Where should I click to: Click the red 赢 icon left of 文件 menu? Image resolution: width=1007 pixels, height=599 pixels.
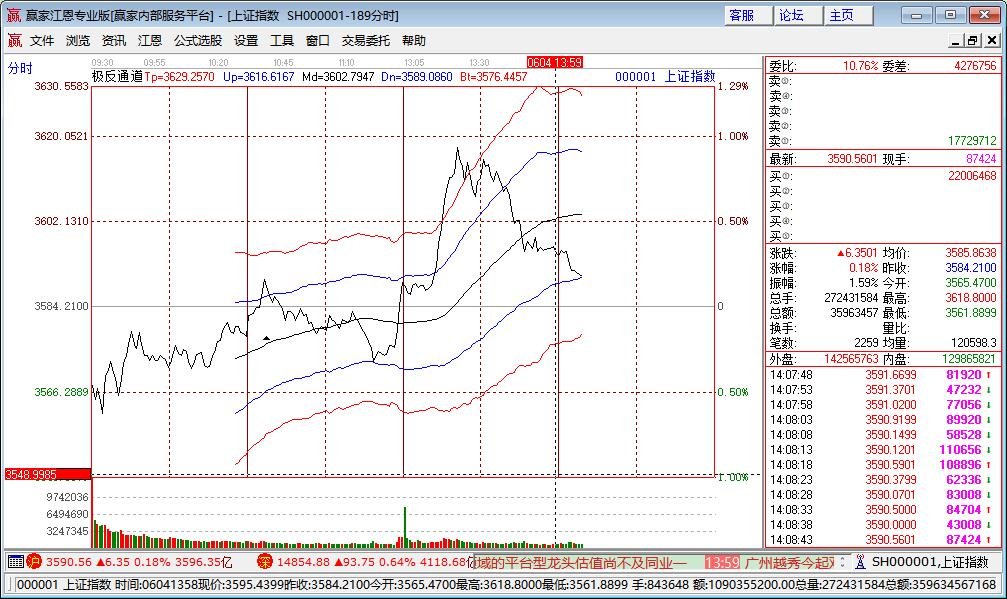[12, 41]
